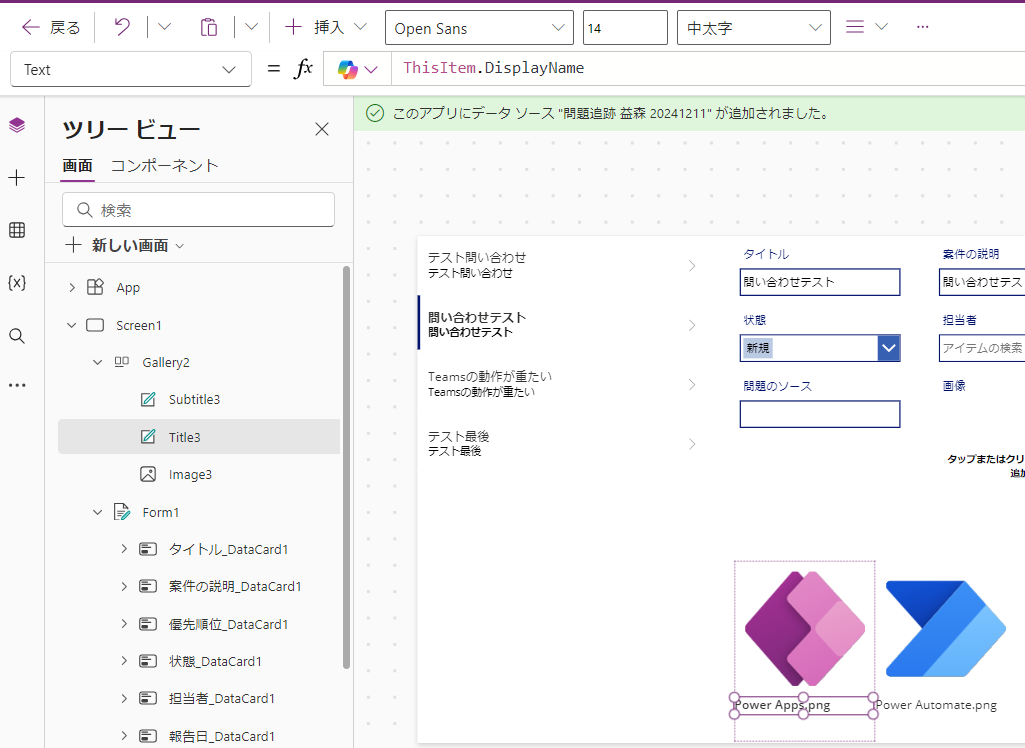Expand 案件の説明_DataCard1 node
The width and height of the screenshot is (1025, 748).
click(x=124, y=586)
